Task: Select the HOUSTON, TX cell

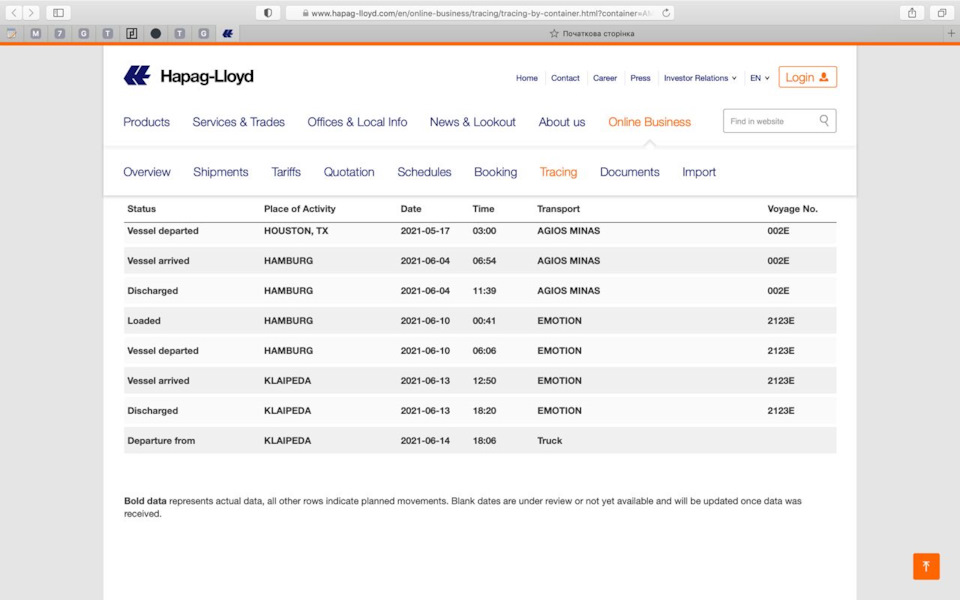Action: (x=296, y=231)
